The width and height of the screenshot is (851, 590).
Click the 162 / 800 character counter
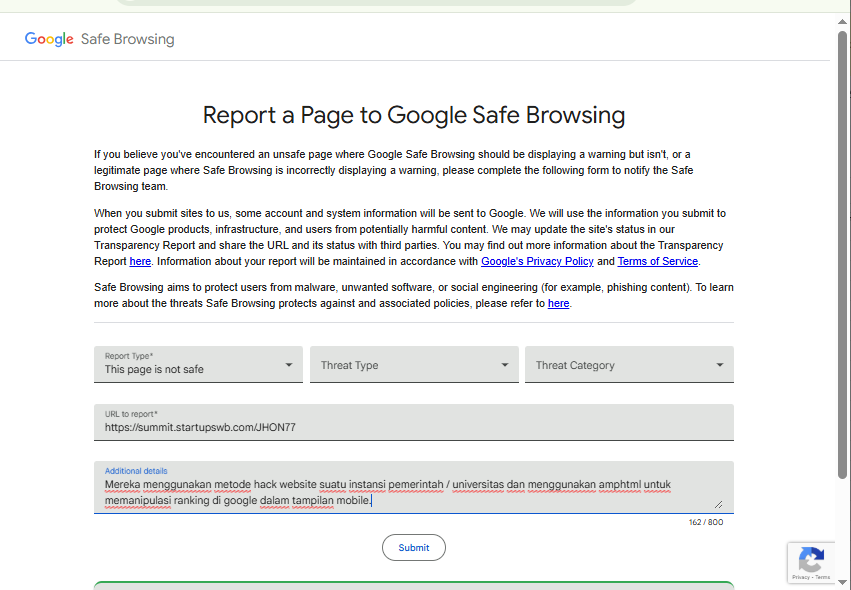coord(706,522)
